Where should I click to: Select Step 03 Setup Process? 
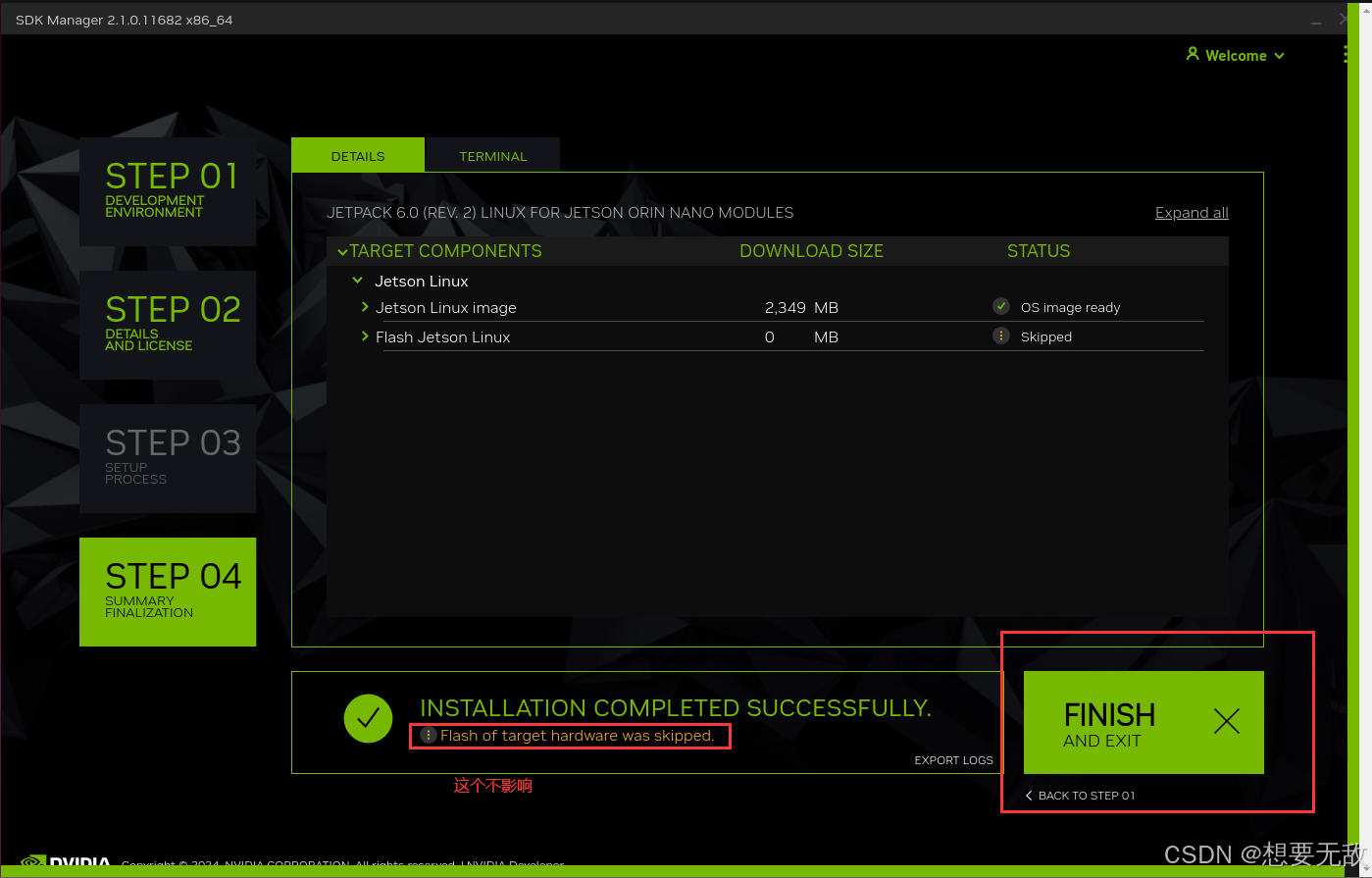168,458
